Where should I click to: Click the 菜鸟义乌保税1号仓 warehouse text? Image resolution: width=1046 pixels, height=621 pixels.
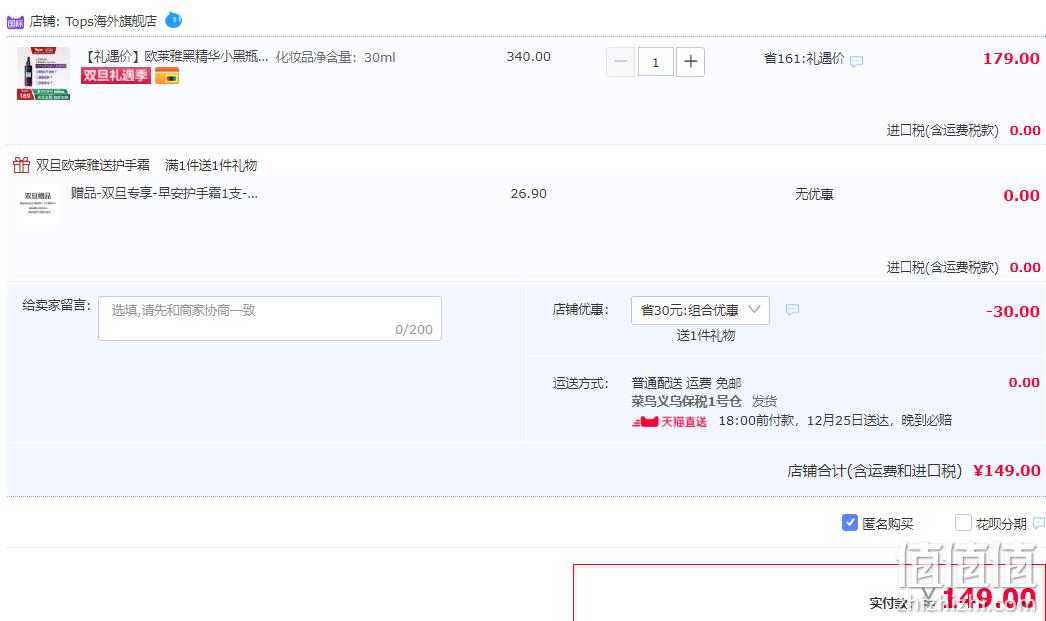686,401
